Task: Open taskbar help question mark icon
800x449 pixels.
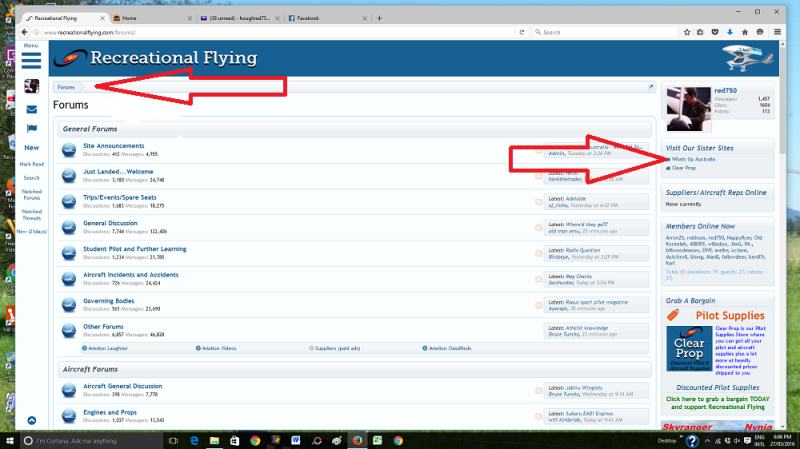Action: [692, 441]
